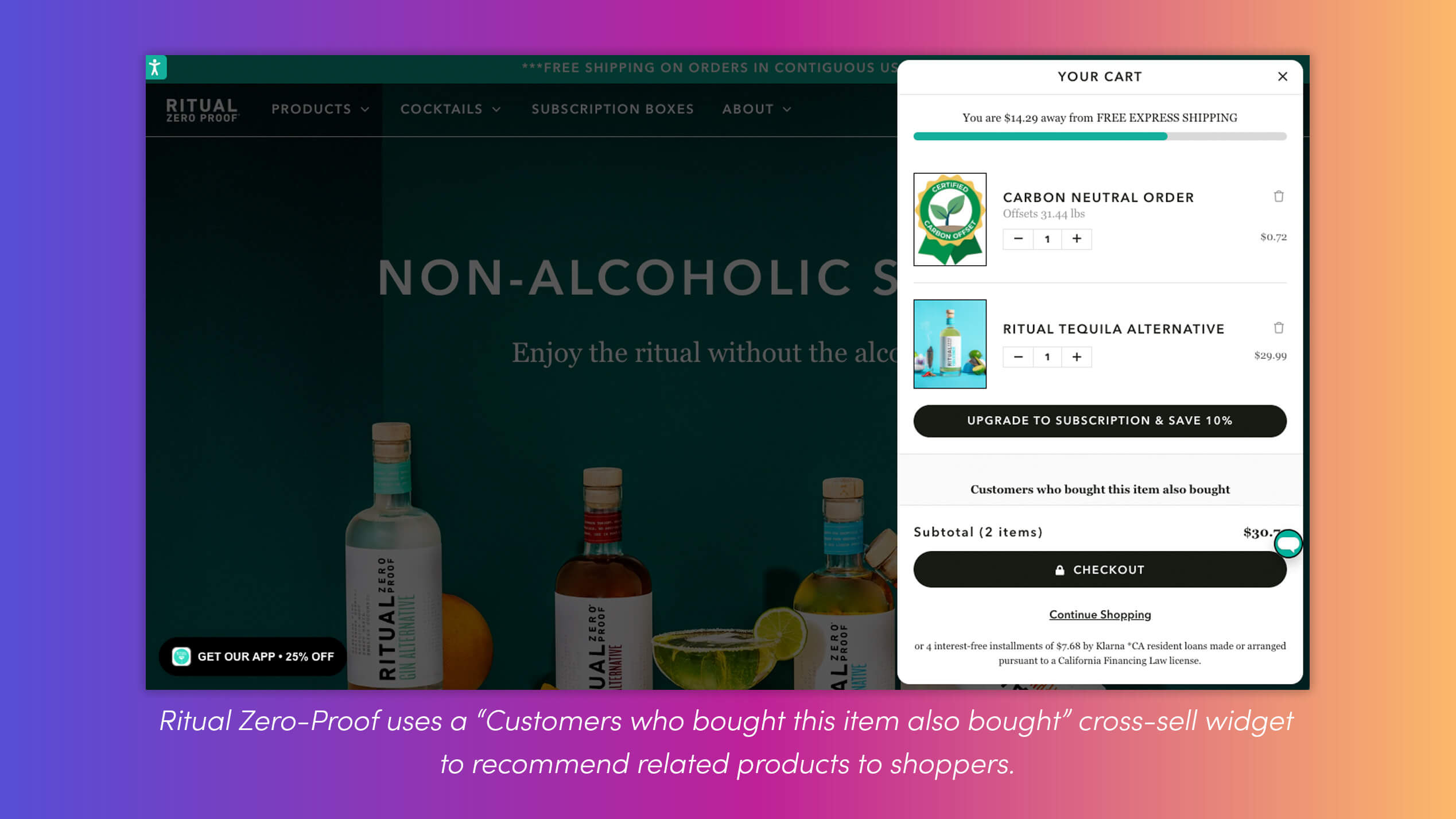This screenshot has height=819, width=1456.
Task: Increase Carbon Neutral Order quantity with plus button
Action: pyautogui.click(x=1077, y=238)
